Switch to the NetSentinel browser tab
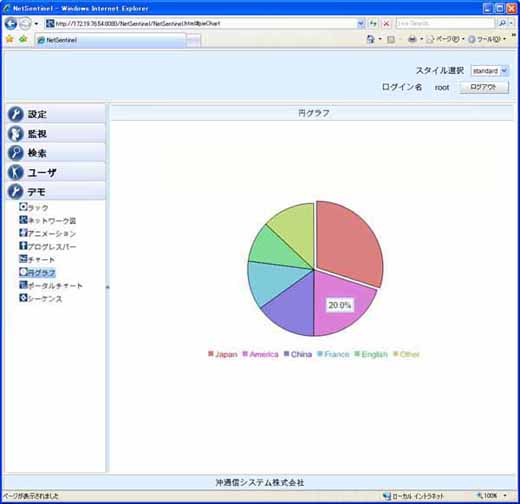Viewport: 520px width, 504px height. click(x=110, y=40)
